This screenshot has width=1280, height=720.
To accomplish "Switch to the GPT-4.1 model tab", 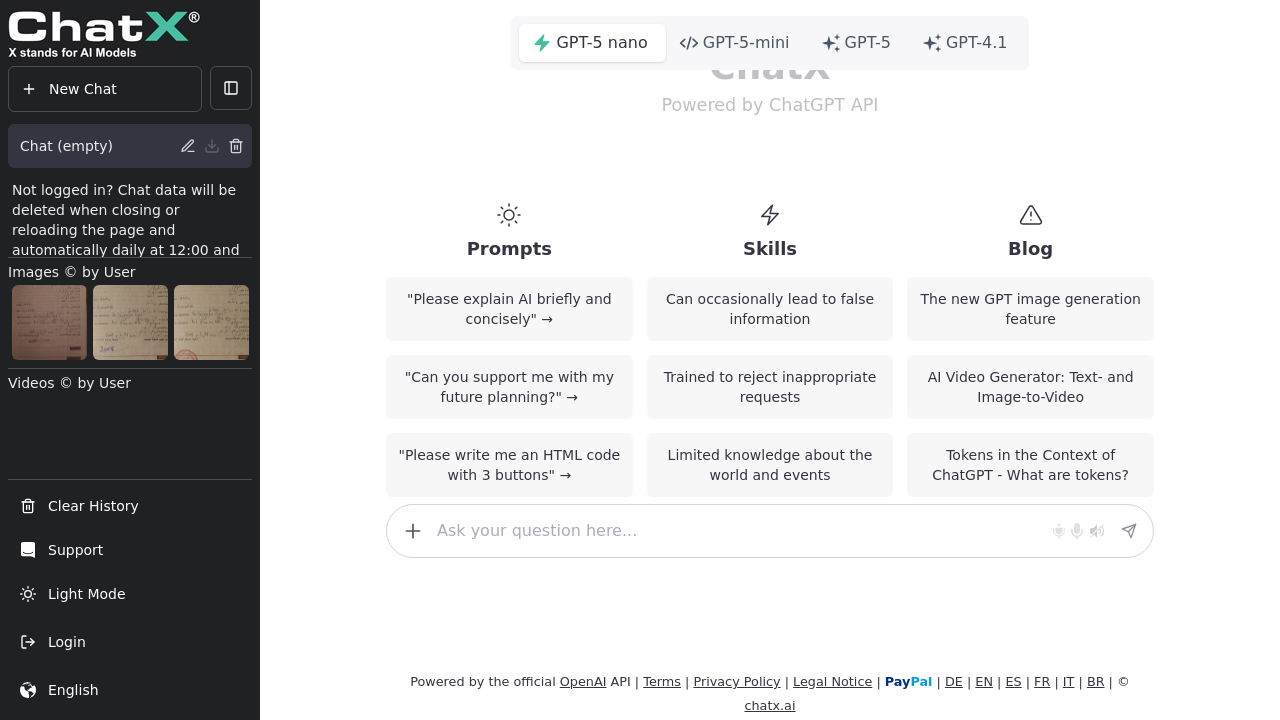I will point(965,43).
